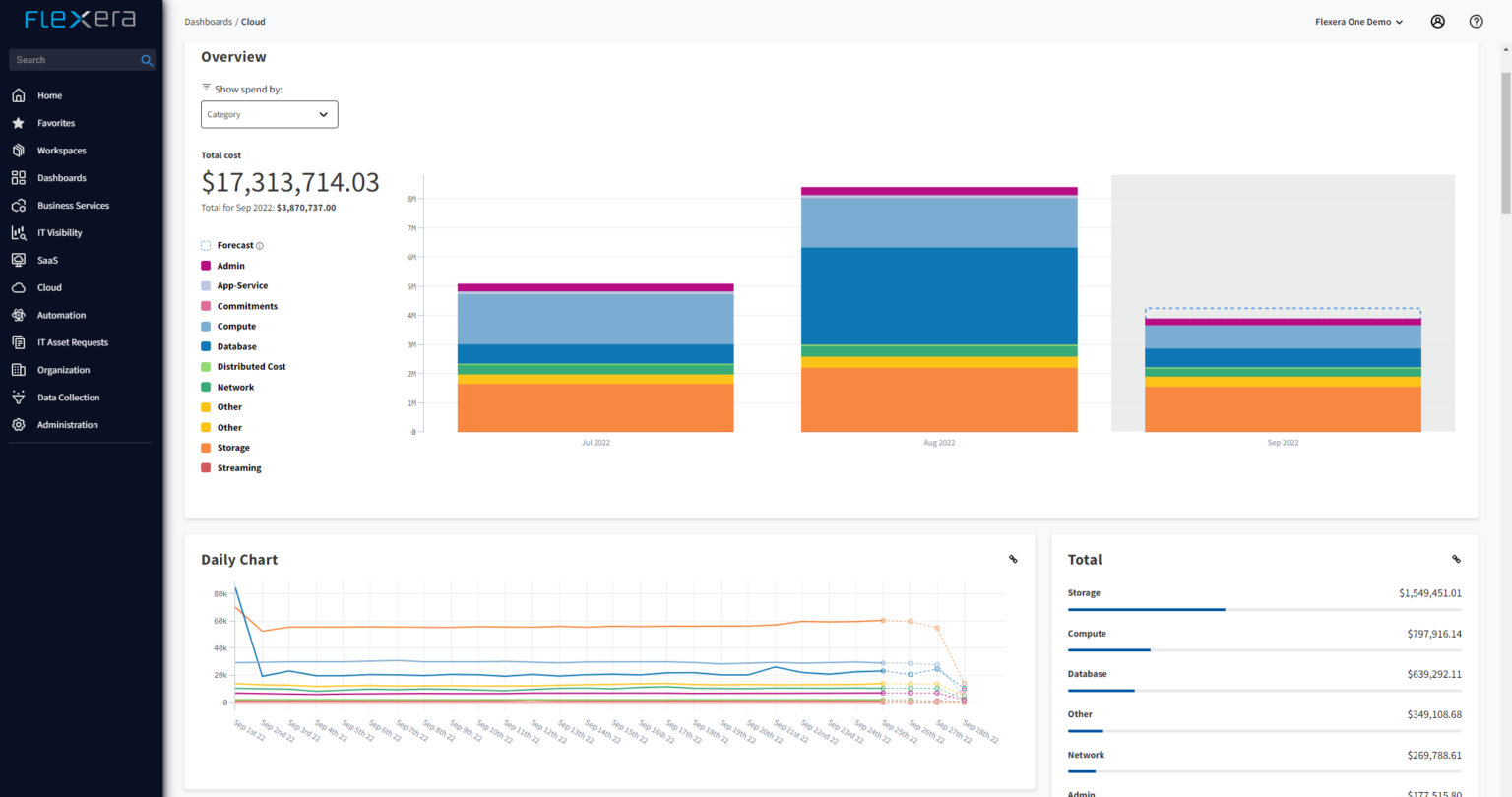The image size is (1512, 797).
Task: Select Data Collection in the sidebar
Action: (x=68, y=398)
